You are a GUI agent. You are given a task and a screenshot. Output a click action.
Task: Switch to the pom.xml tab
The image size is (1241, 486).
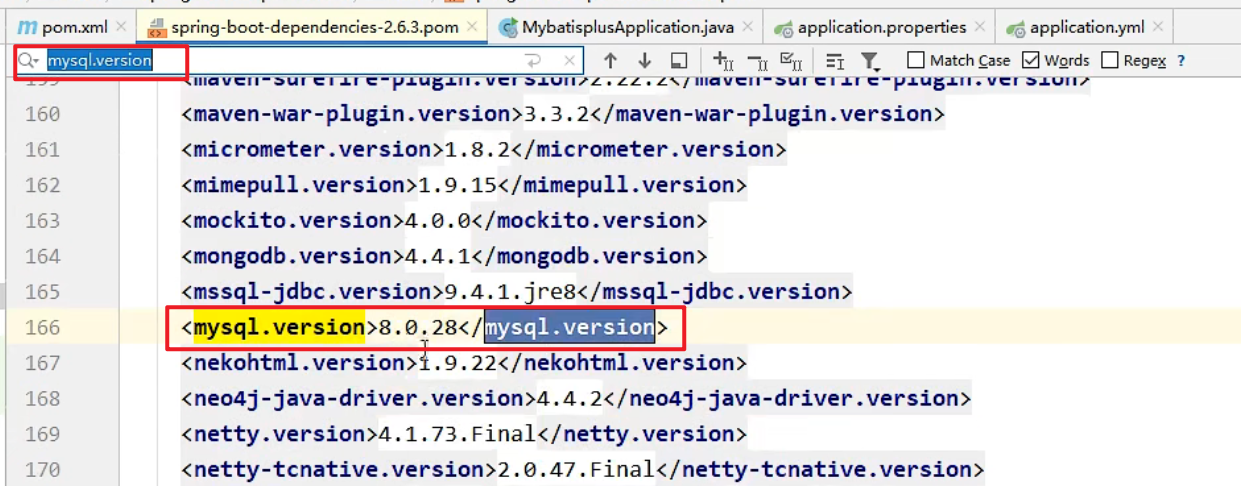coord(64,27)
